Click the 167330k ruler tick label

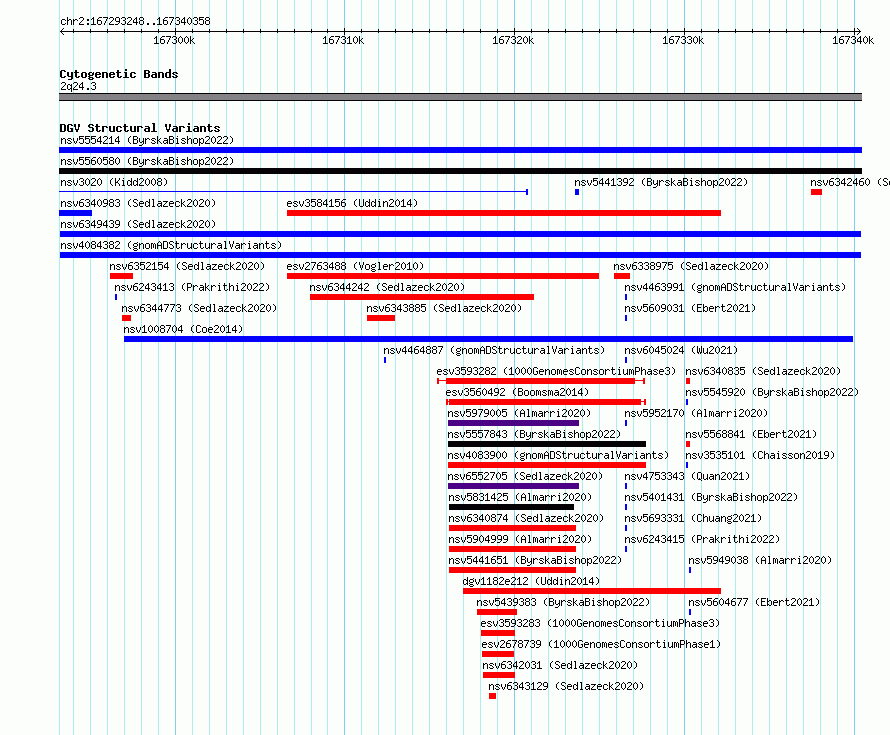coord(683,40)
